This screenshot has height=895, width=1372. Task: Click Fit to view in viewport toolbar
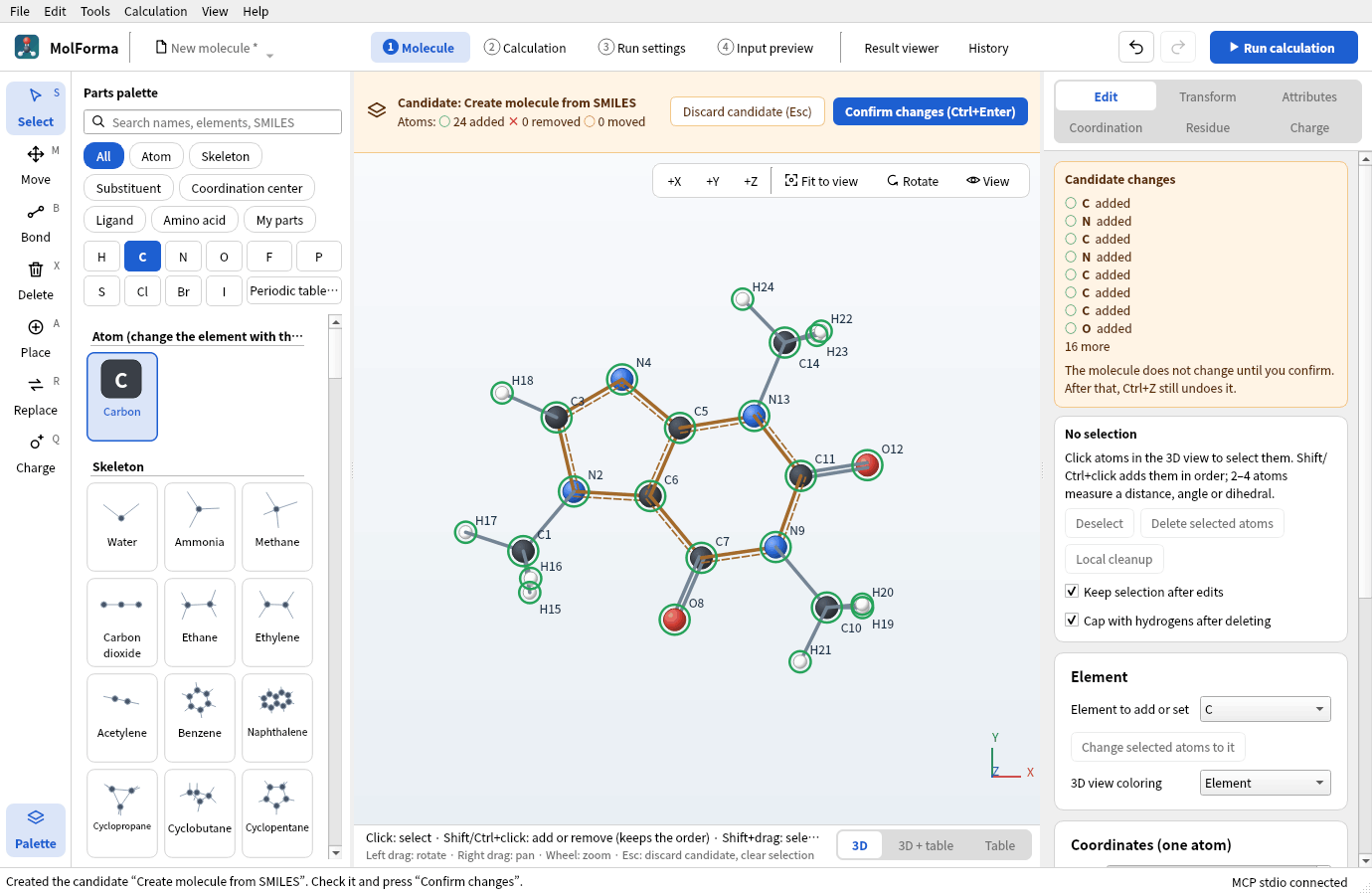(x=821, y=181)
